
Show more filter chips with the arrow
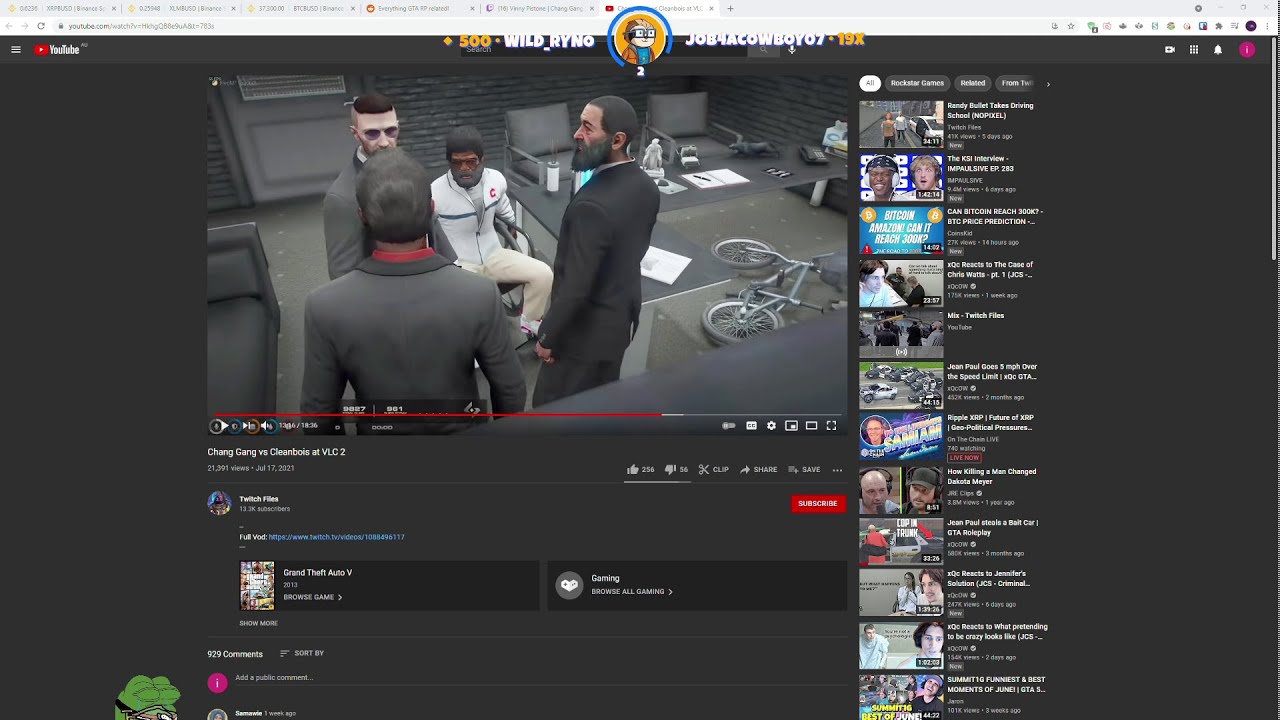(x=1048, y=84)
